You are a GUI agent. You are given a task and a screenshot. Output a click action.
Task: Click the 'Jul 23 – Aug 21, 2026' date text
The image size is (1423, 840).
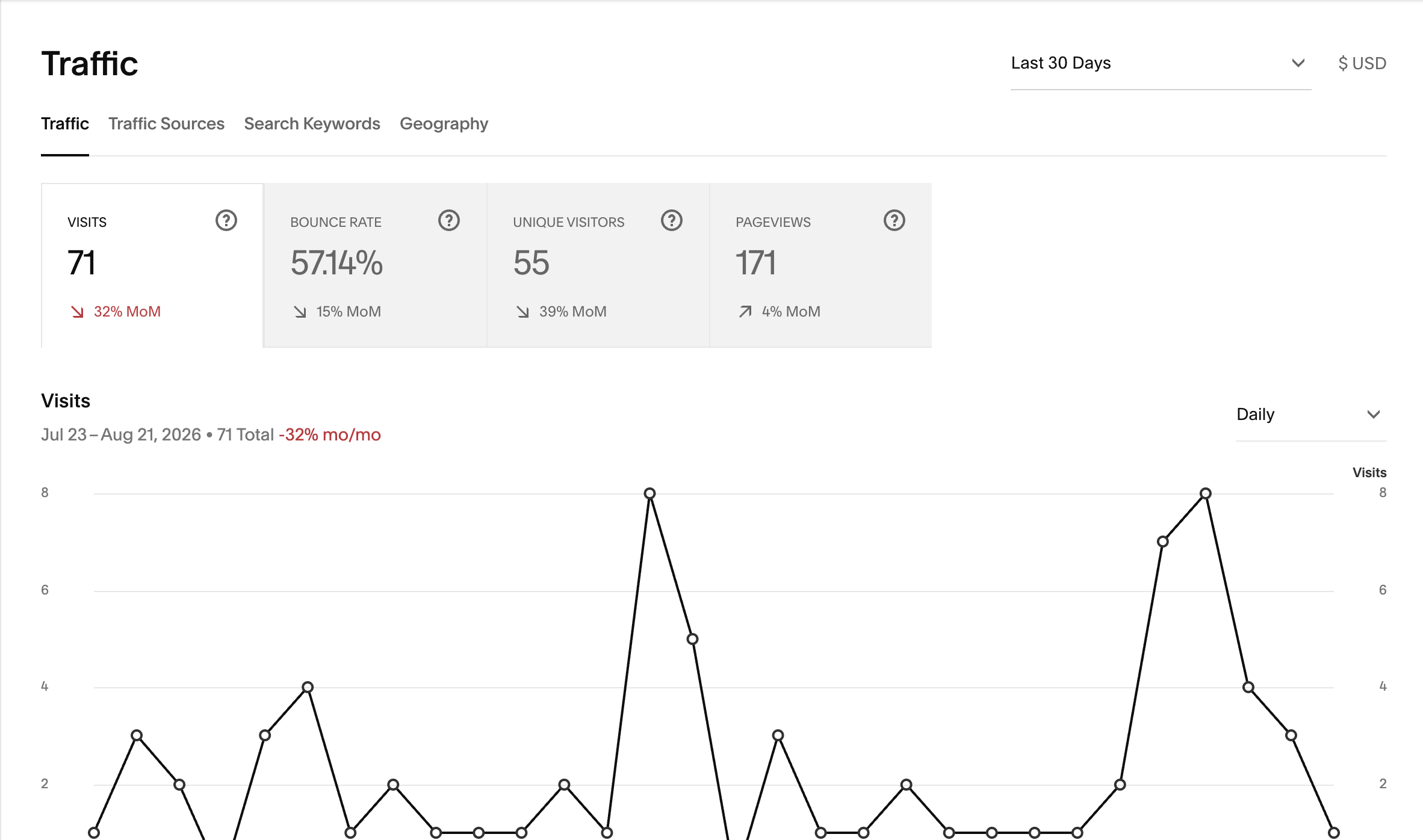pyautogui.click(x=121, y=434)
